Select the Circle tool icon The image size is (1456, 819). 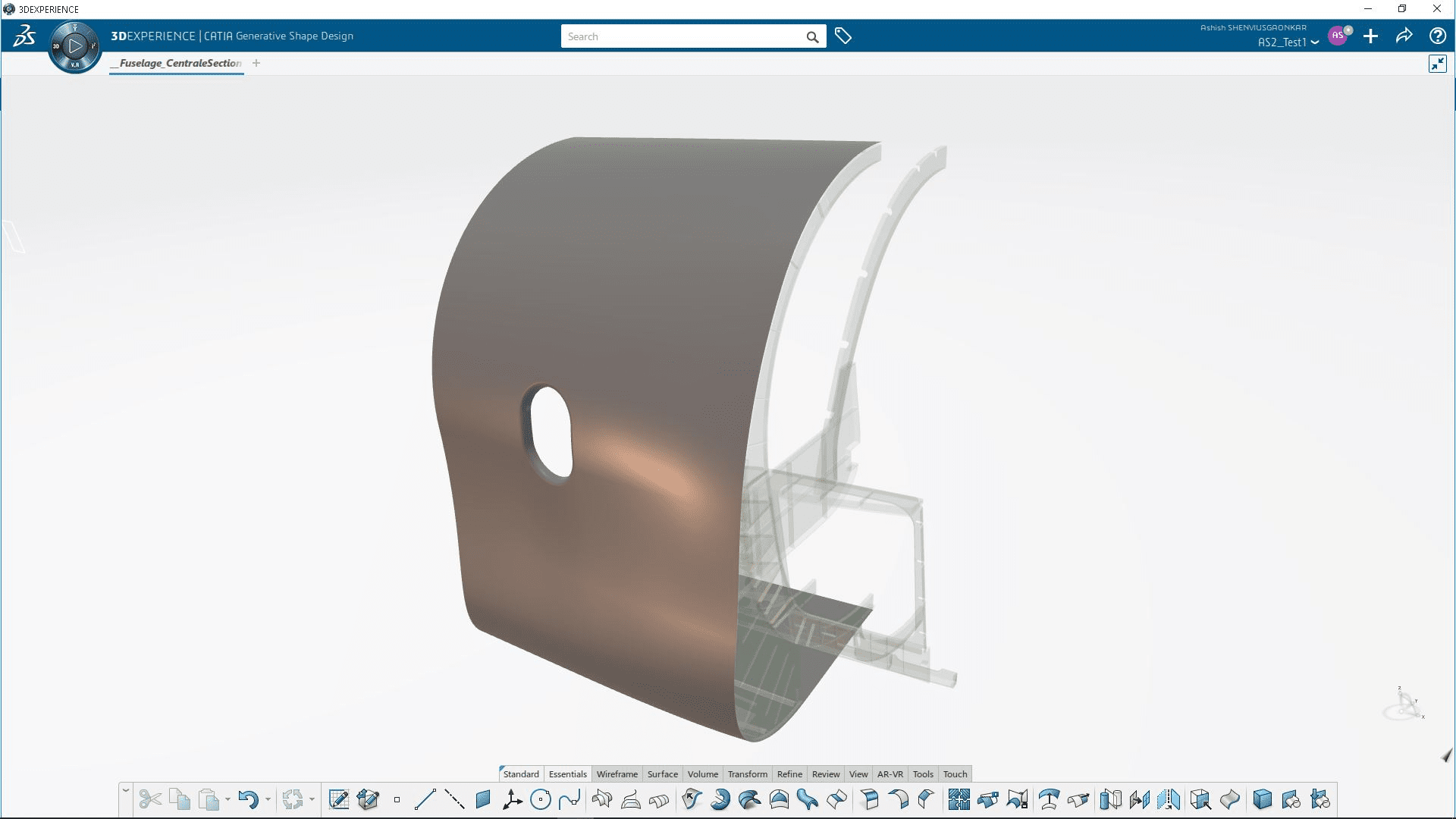coord(541,799)
